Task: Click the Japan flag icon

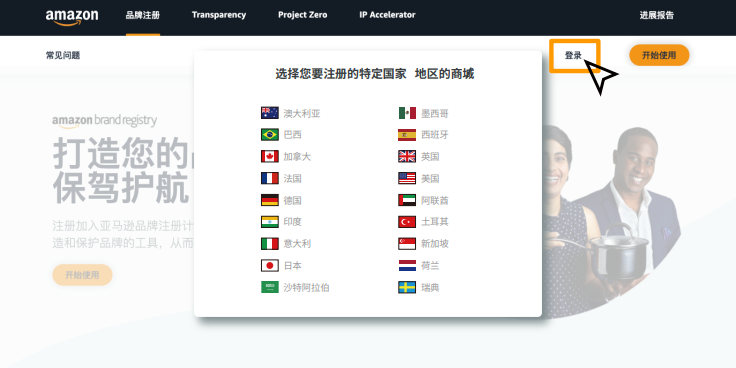Action: click(270, 266)
